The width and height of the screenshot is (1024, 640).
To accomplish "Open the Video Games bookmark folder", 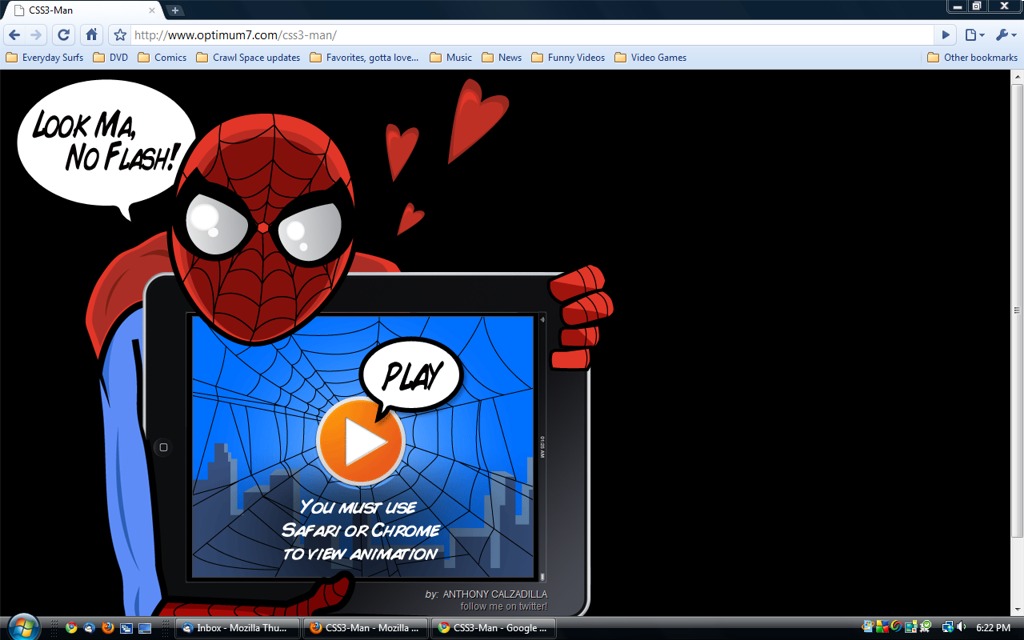I will coord(650,57).
